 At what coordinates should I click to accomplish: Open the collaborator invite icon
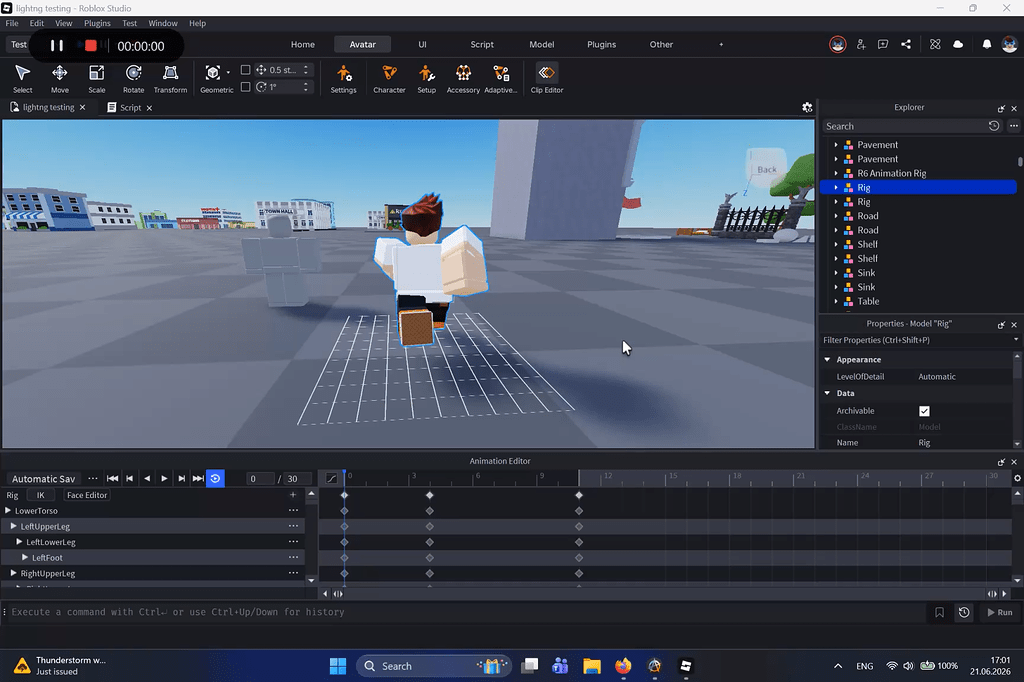point(861,44)
